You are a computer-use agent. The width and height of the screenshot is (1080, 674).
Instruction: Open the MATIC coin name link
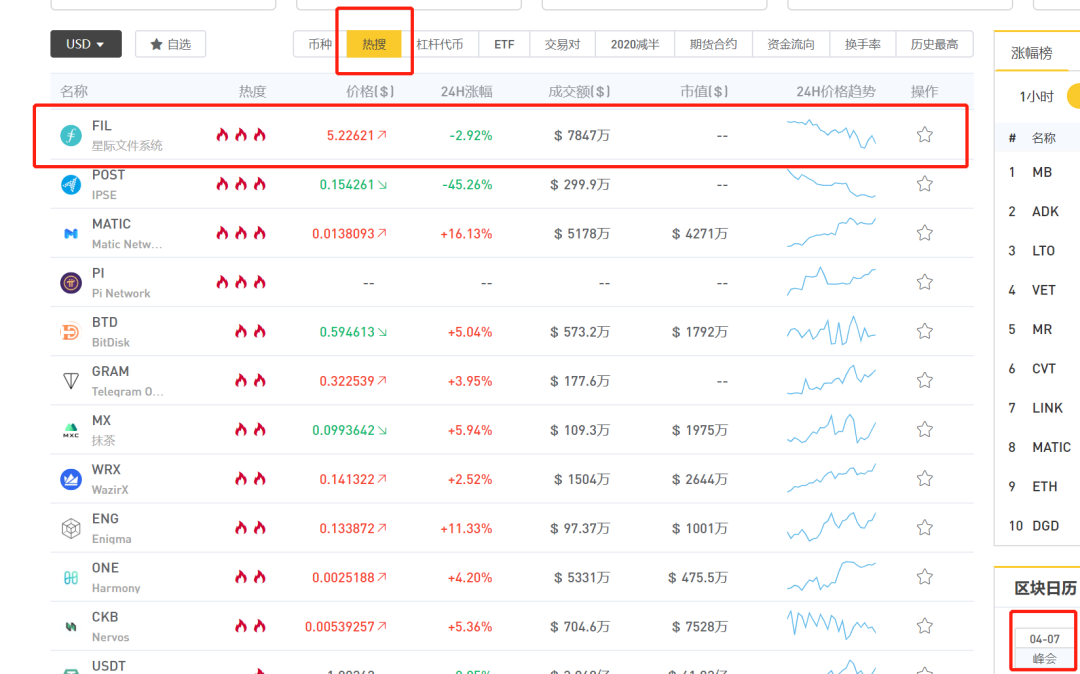click(111, 224)
